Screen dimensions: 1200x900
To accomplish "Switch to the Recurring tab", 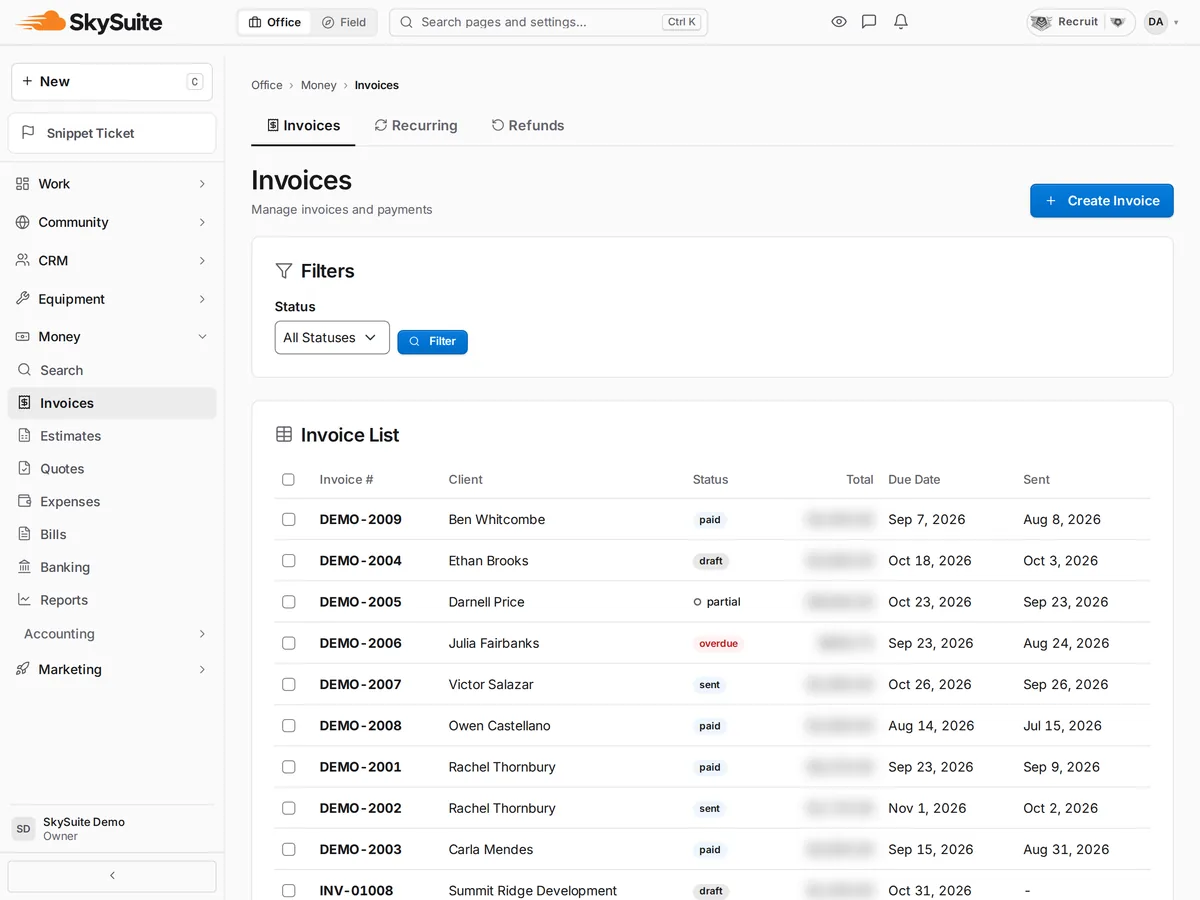I will tap(416, 125).
